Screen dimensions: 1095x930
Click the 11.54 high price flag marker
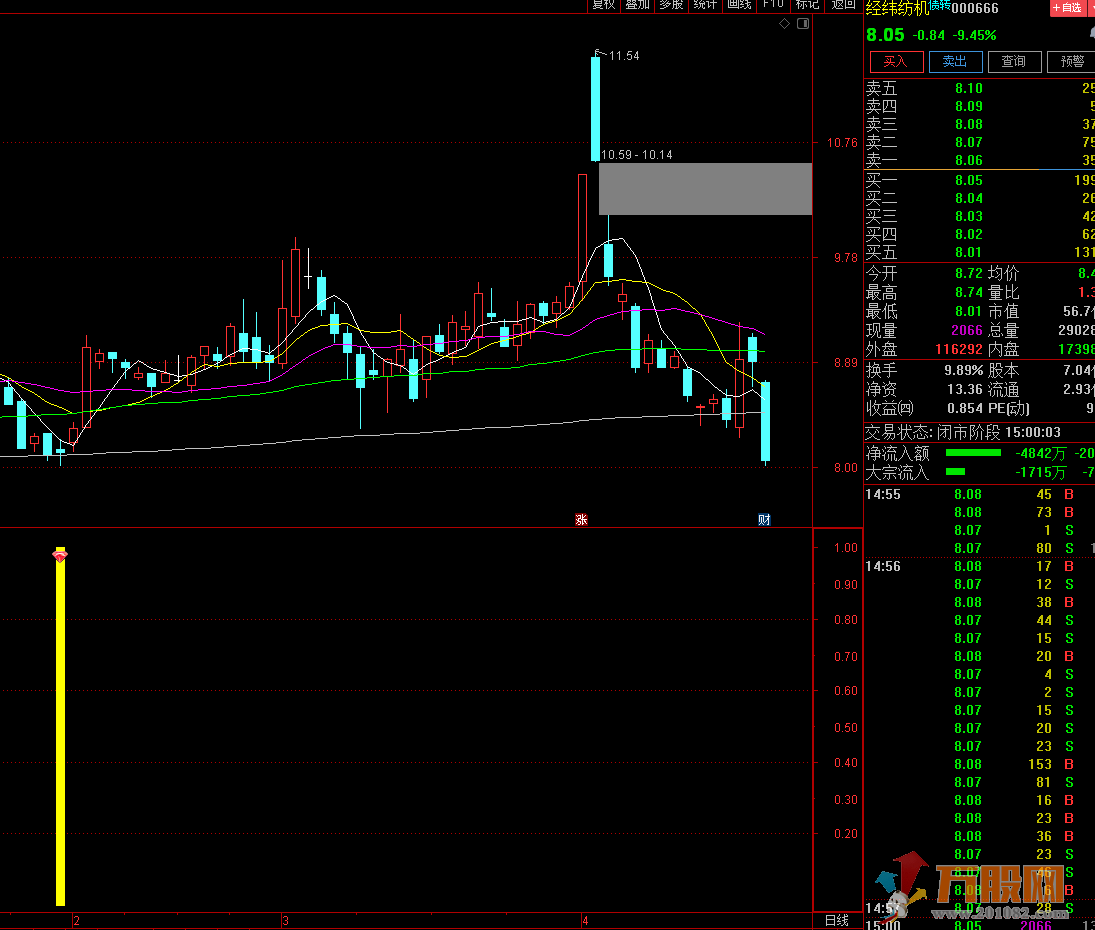pyautogui.click(x=600, y=53)
